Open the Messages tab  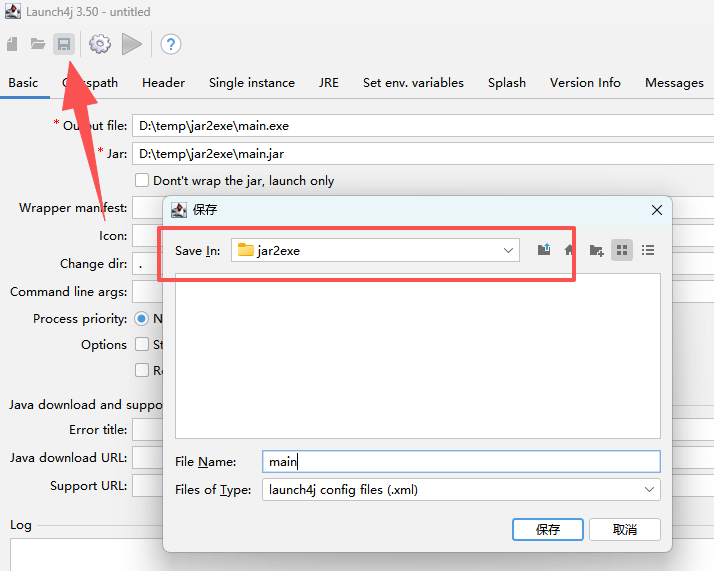674,83
